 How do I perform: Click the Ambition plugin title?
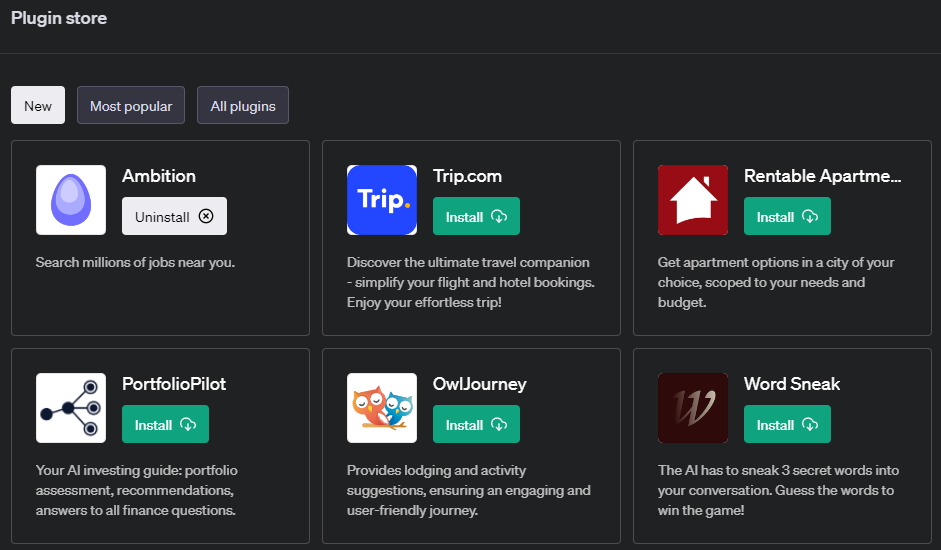click(159, 176)
